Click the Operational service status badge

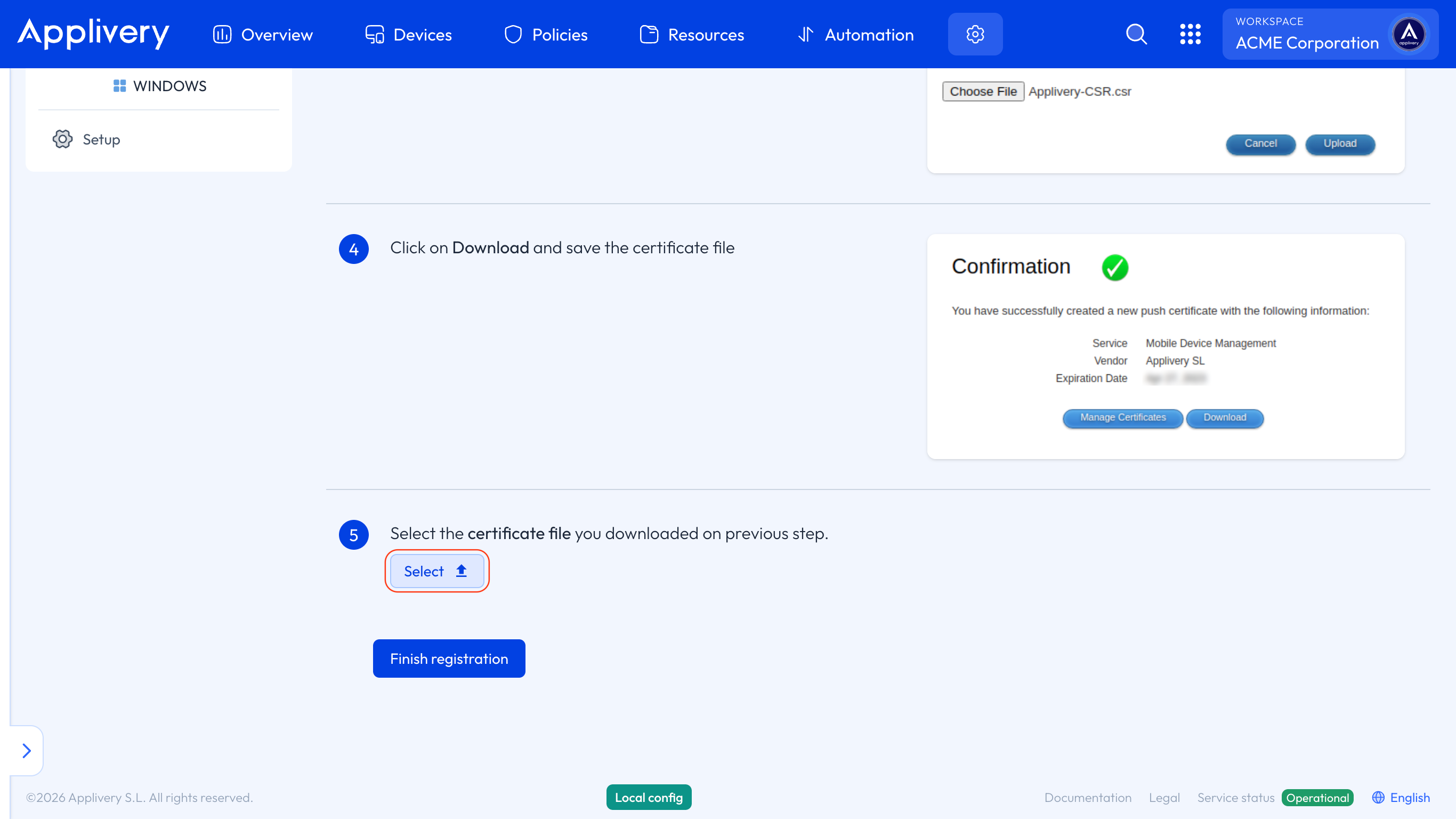coord(1317,798)
